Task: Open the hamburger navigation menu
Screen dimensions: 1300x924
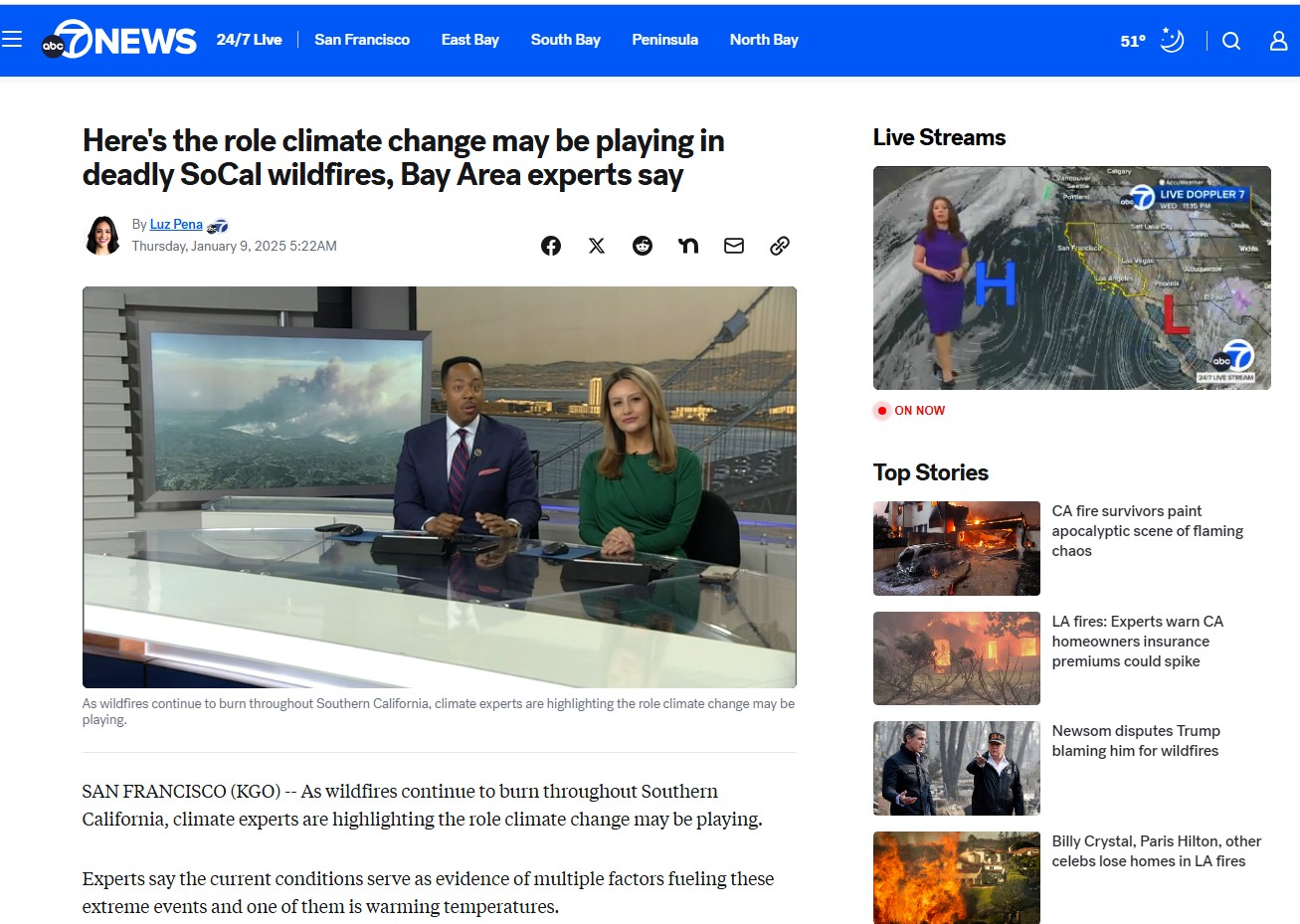Action: 12,40
